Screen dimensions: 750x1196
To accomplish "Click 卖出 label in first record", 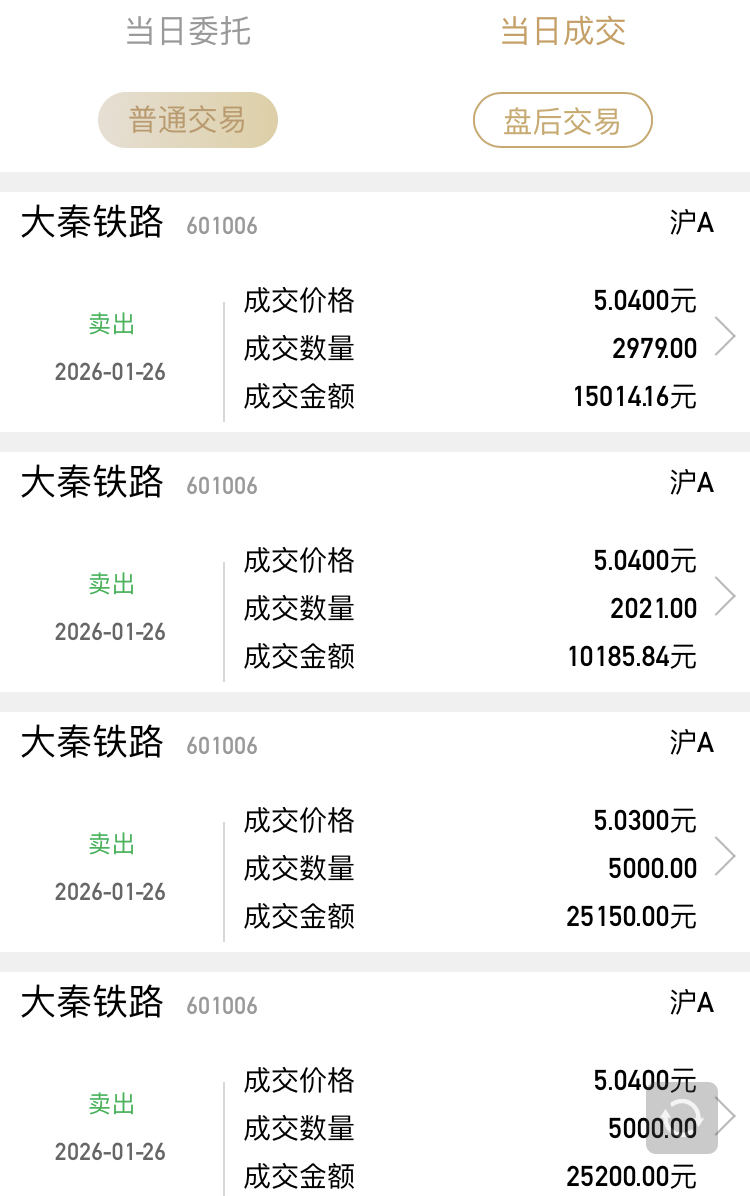I will (111, 323).
